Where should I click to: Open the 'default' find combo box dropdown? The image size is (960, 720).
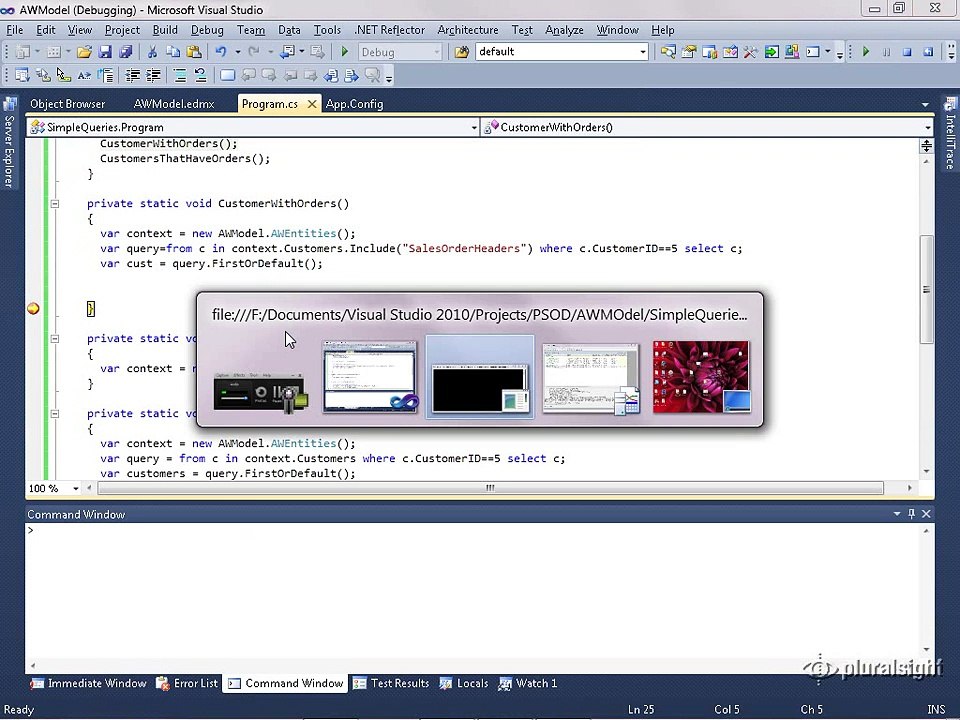pos(642,53)
